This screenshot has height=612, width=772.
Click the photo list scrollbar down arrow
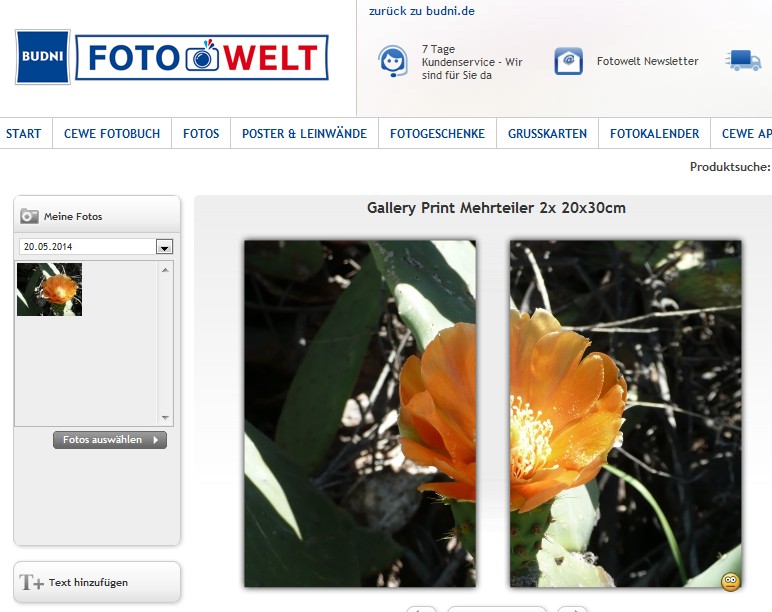pos(165,418)
